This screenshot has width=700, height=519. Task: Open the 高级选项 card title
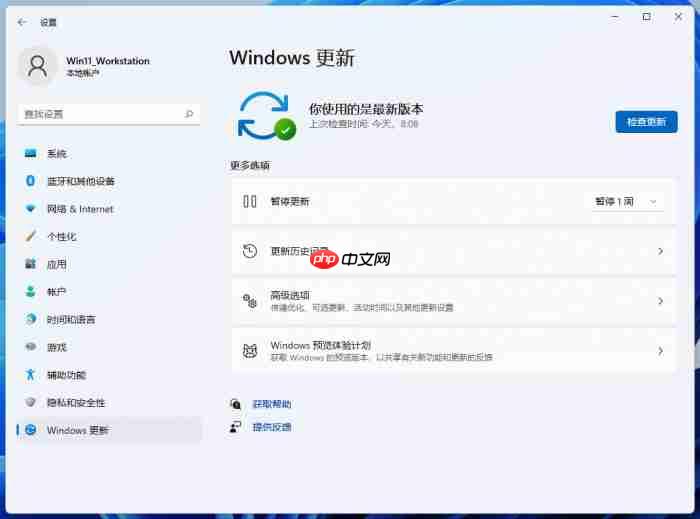tap(290, 295)
